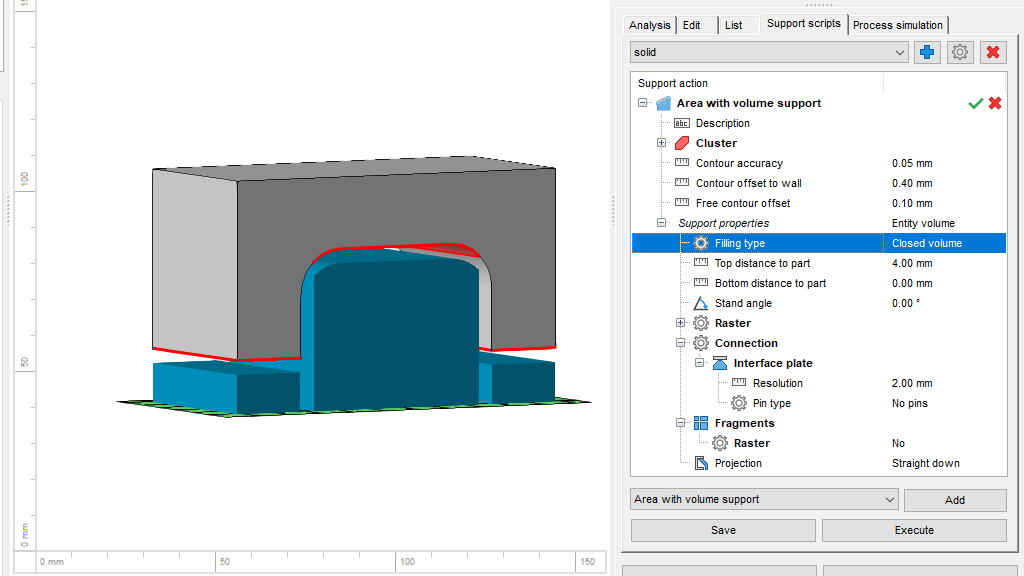Expand the Cluster tree node
This screenshot has width=1024, height=576.
point(661,143)
